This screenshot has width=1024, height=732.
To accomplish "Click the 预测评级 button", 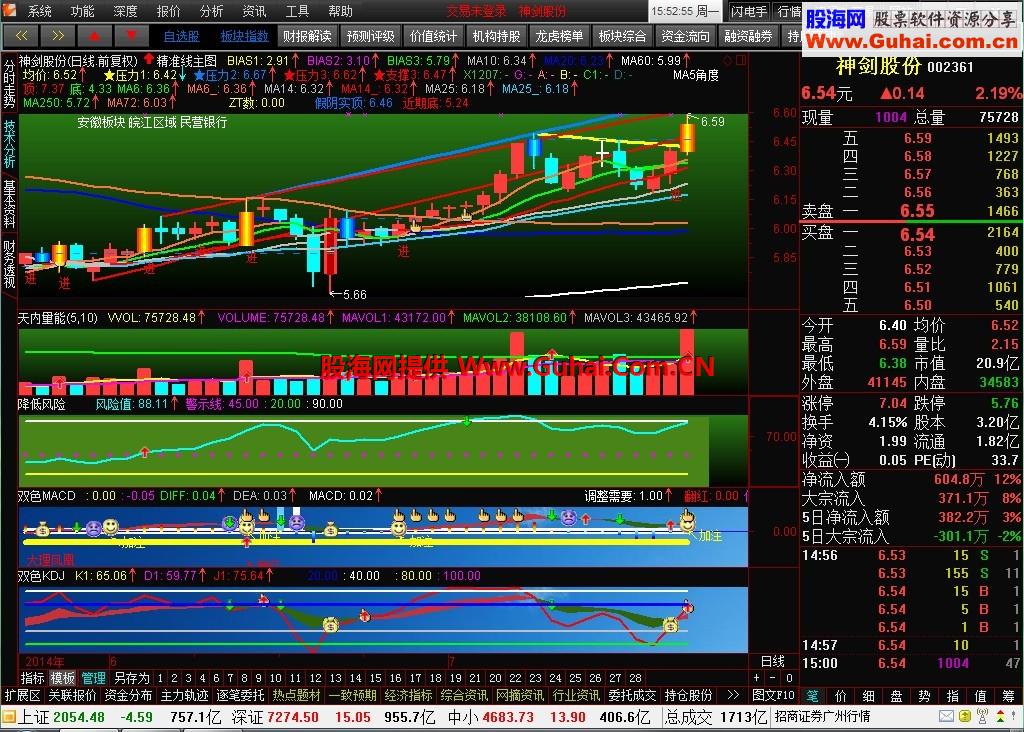I will (370, 36).
